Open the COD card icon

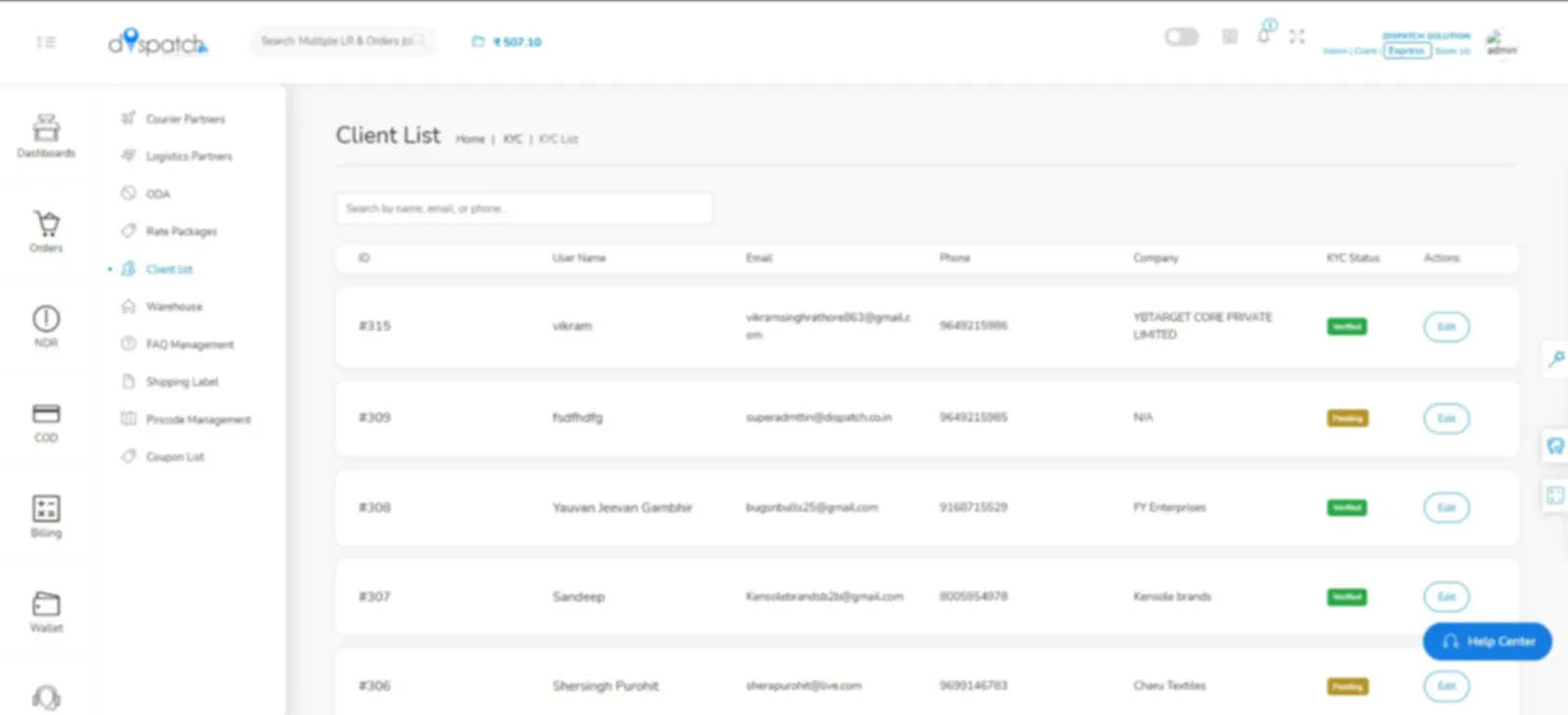(x=46, y=421)
